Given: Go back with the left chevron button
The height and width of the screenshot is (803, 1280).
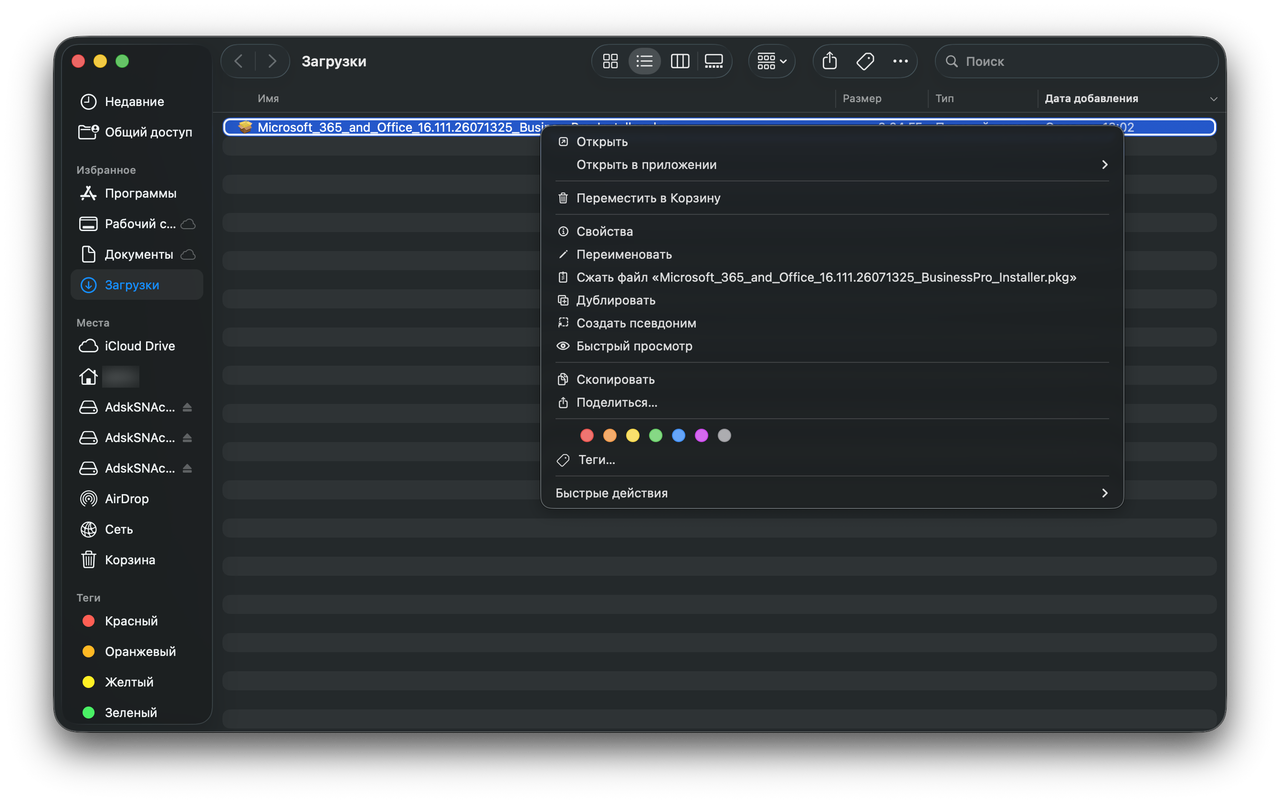Looking at the screenshot, I should point(238,61).
